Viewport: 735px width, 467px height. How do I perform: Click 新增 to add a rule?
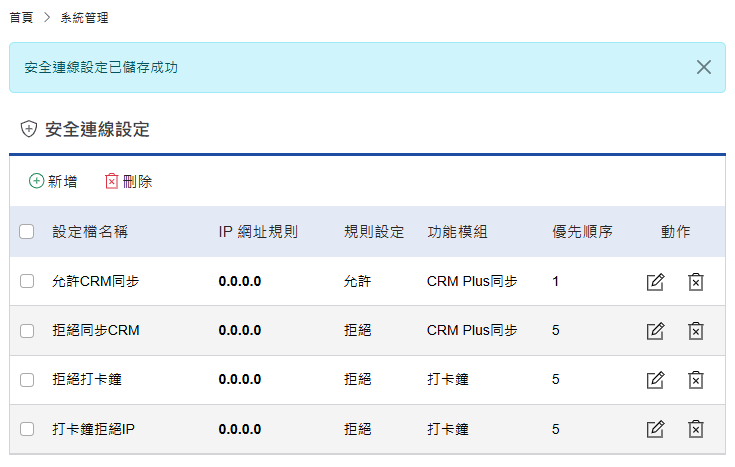coord(53,181)
